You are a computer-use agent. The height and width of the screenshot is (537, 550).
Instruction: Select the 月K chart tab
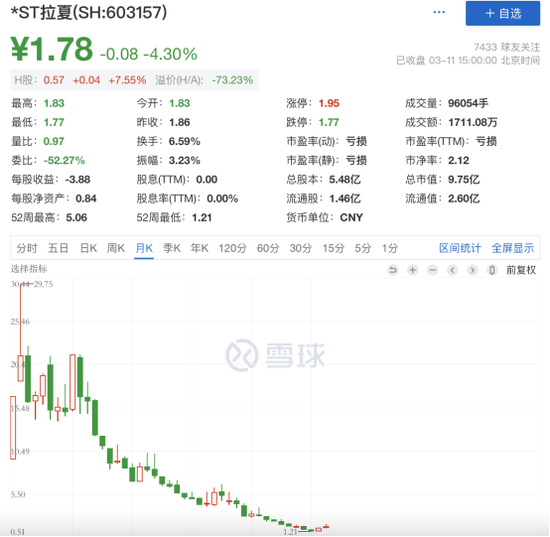tap(144, 248)
